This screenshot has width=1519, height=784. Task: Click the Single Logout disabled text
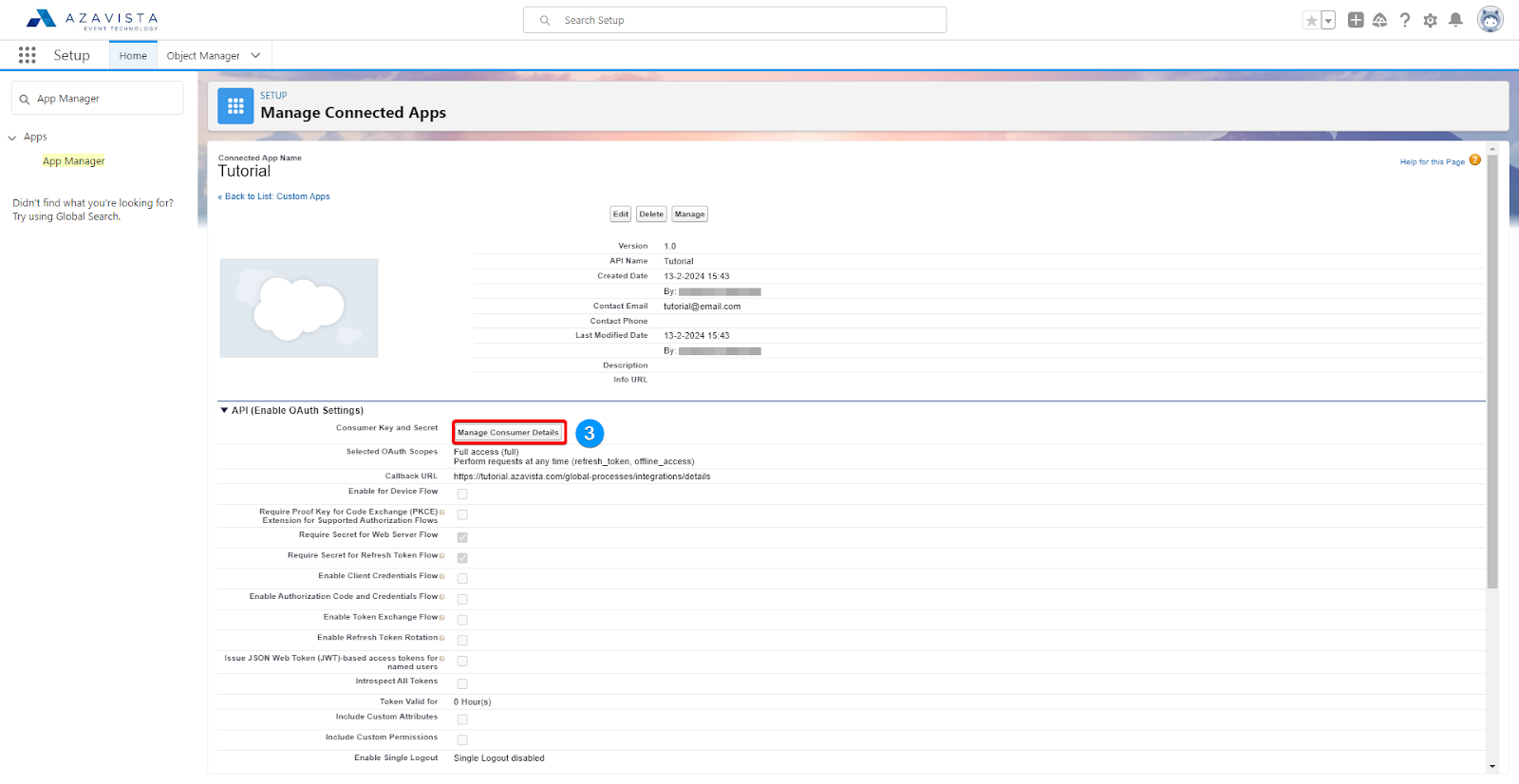(x=499, y=758)
